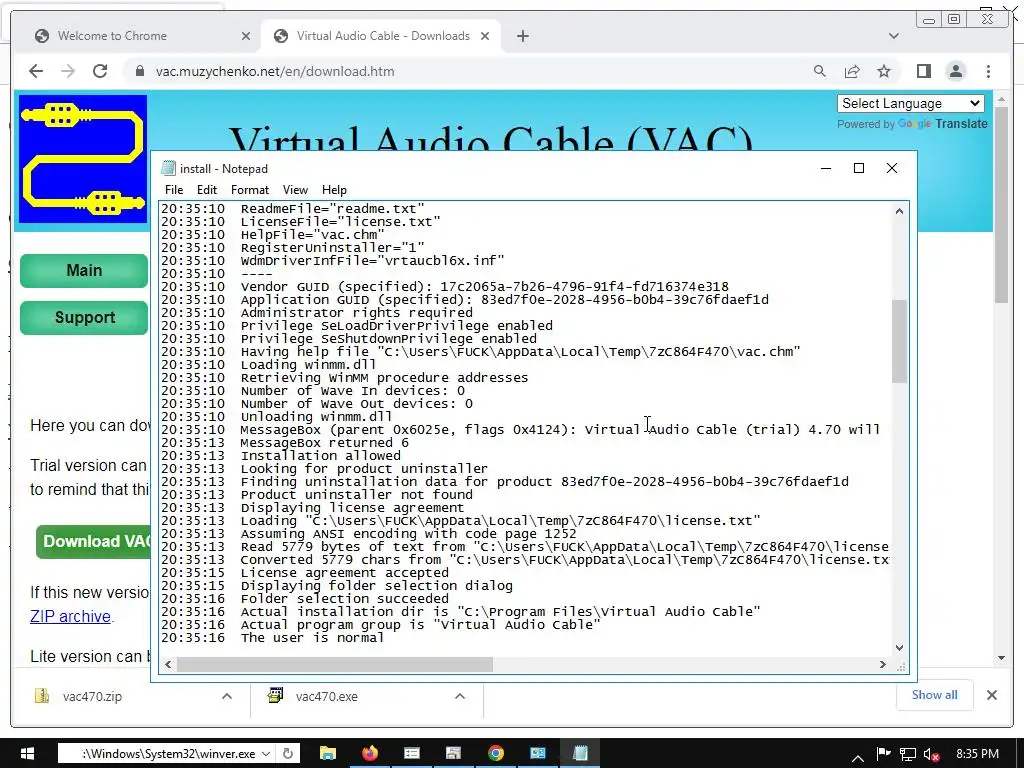The image size is (1024, 768).
Task: Bookmark this page with the star icon
Action: tap(884, 71)
